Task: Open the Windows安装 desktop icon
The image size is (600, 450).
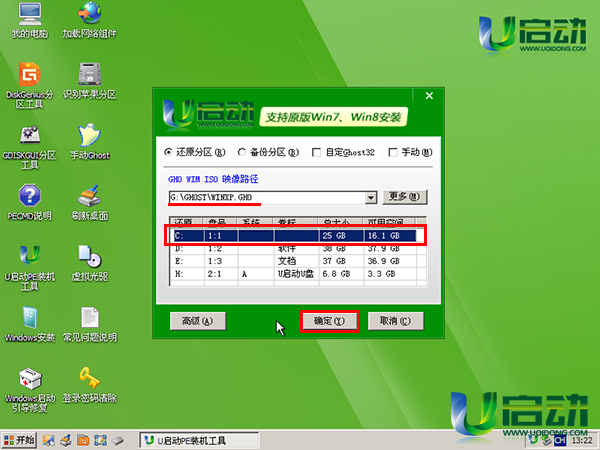Action: click(x=30, y=324)
